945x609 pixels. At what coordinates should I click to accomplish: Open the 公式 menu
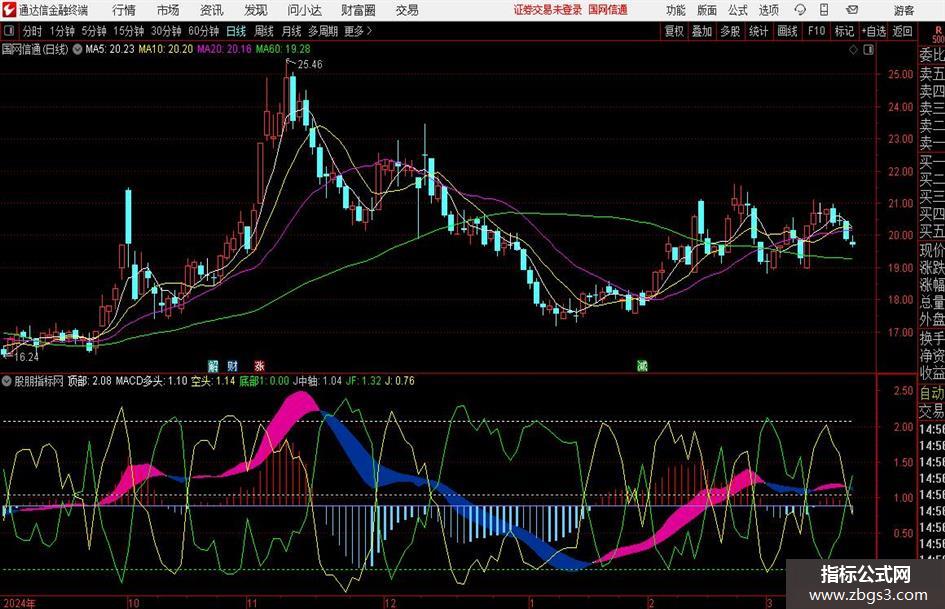[x=738, y=10]
